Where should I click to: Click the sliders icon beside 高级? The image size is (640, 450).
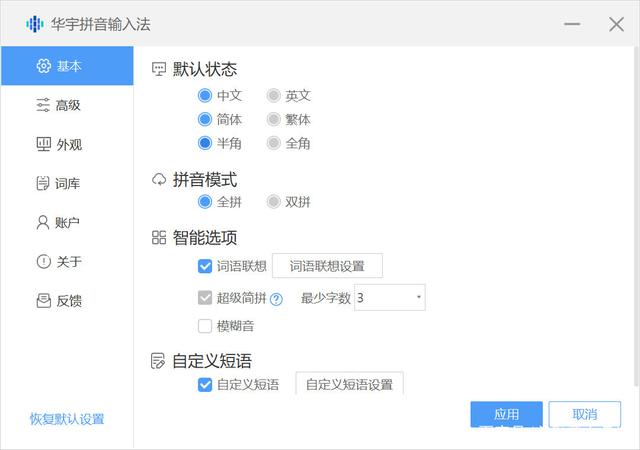[43, 105]
